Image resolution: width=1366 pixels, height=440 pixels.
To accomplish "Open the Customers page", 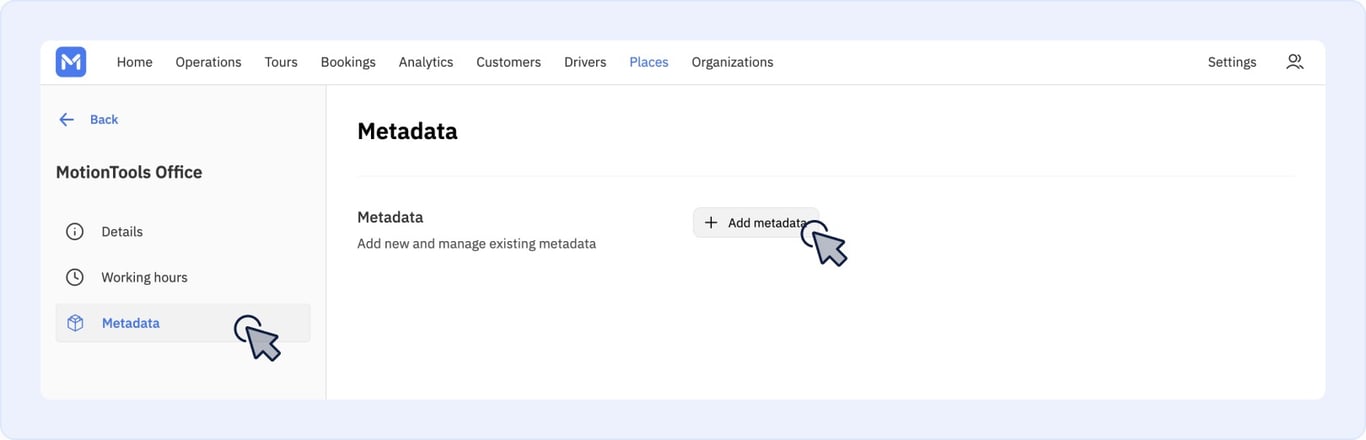I will tap(509, 62).
